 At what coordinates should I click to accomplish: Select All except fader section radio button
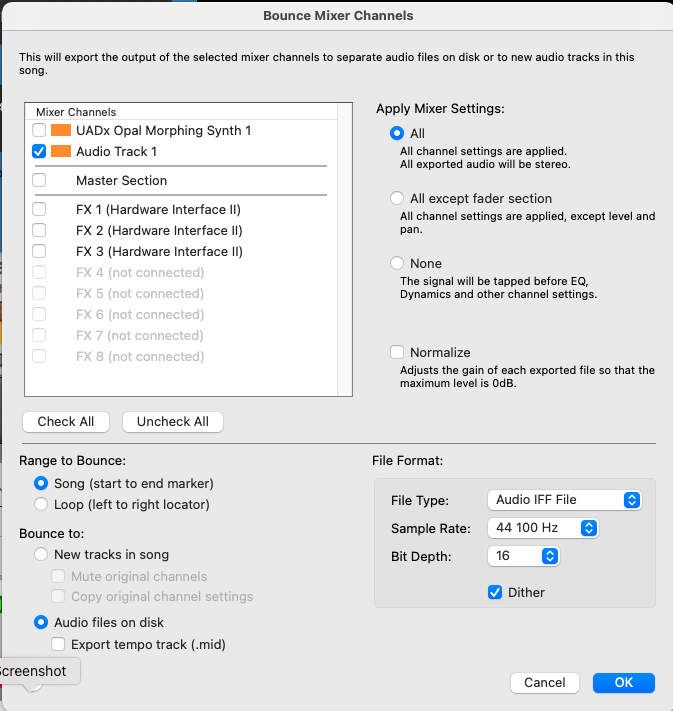pos(397,198)
